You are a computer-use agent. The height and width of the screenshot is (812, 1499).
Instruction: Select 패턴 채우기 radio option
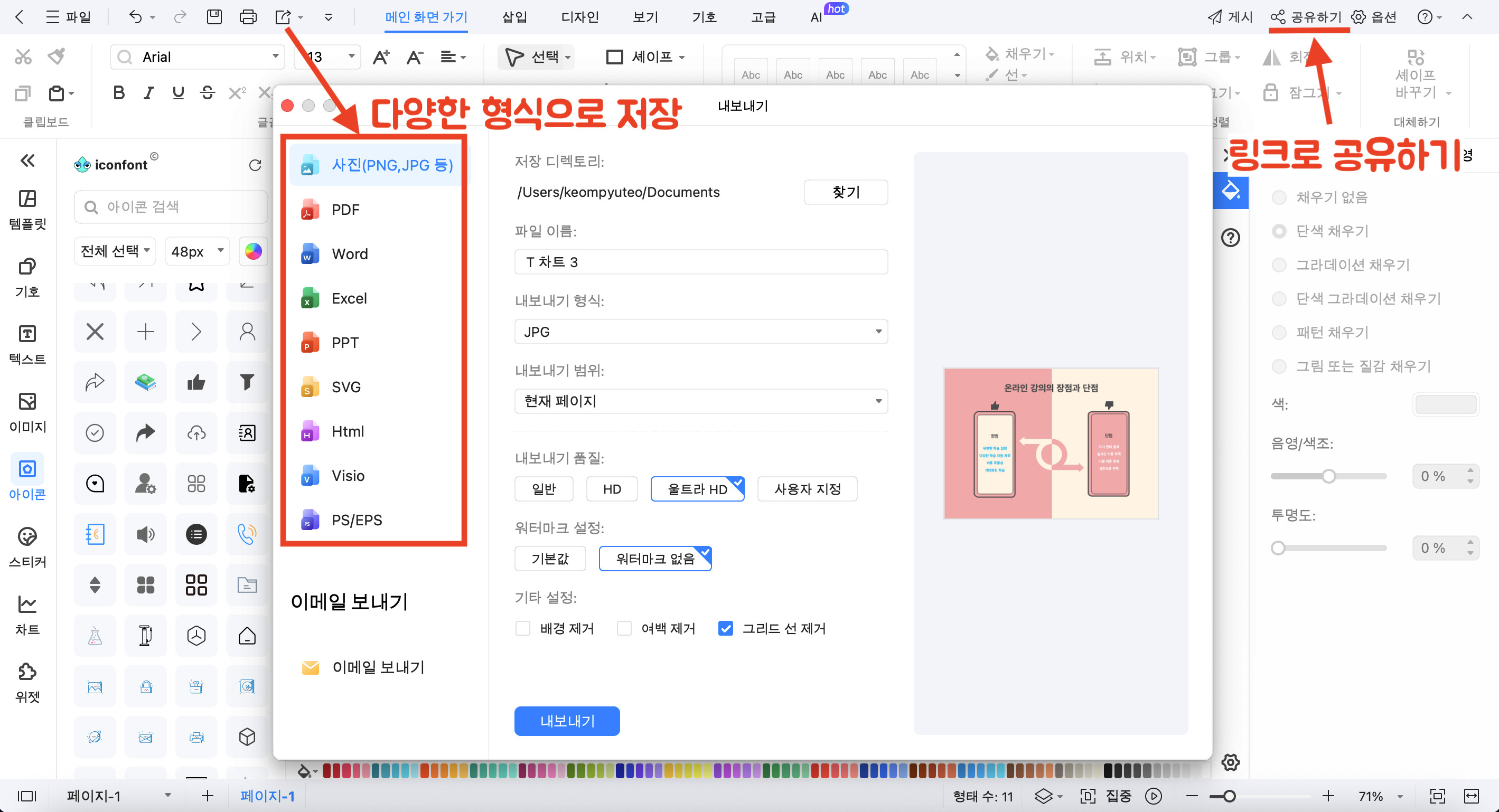click(x=1278, y=332)
